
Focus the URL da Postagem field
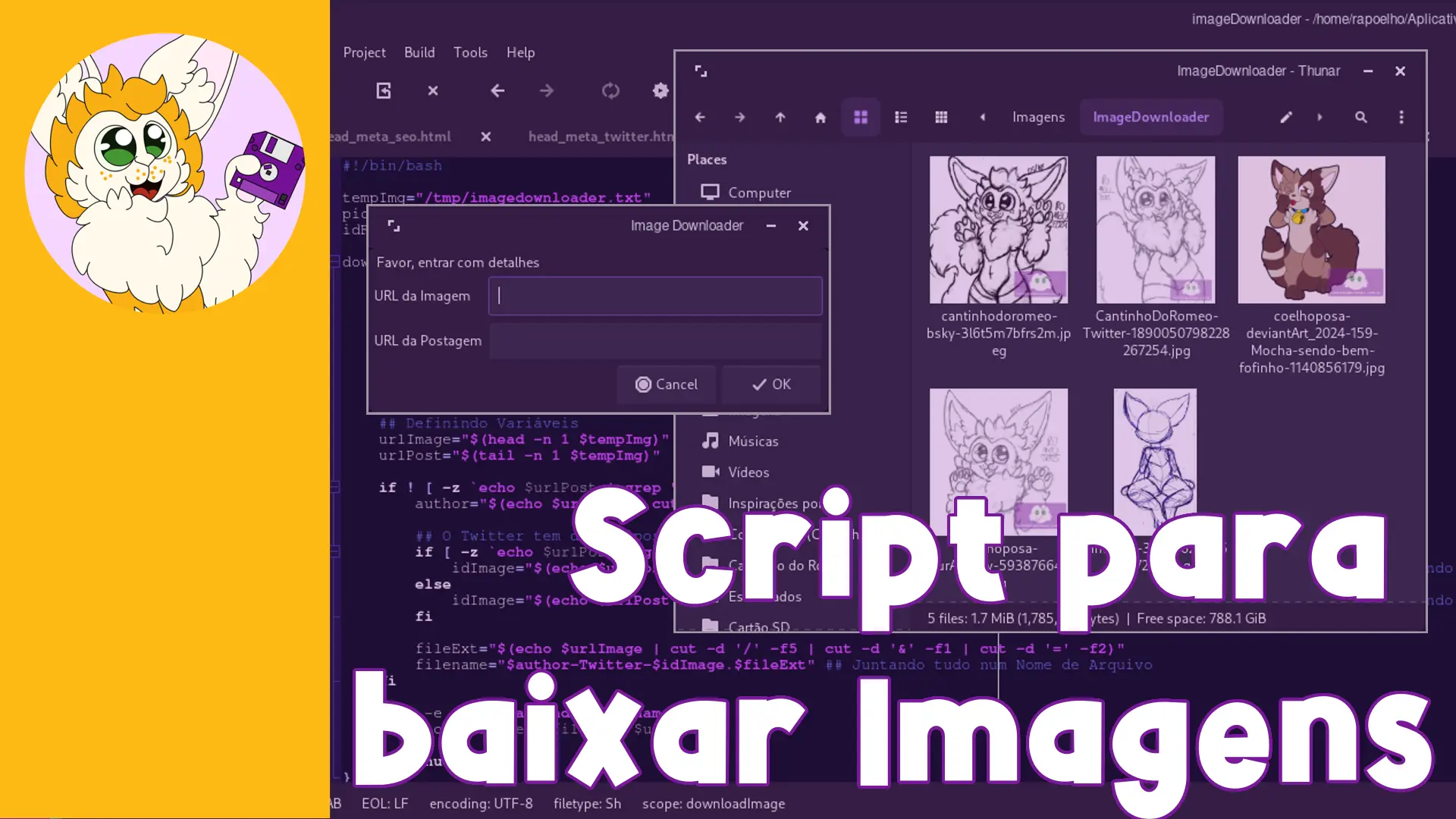point(655,341)
